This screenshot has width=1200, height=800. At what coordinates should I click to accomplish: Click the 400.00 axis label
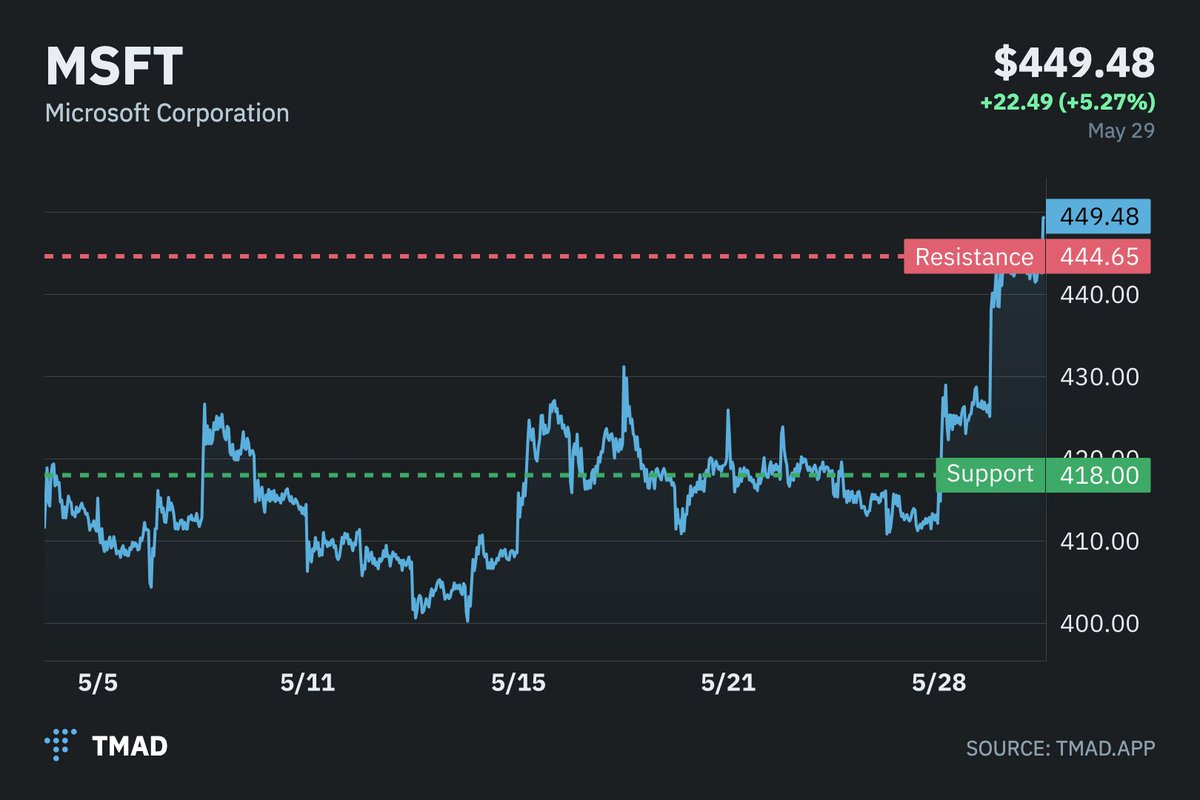coord(1098,623)
